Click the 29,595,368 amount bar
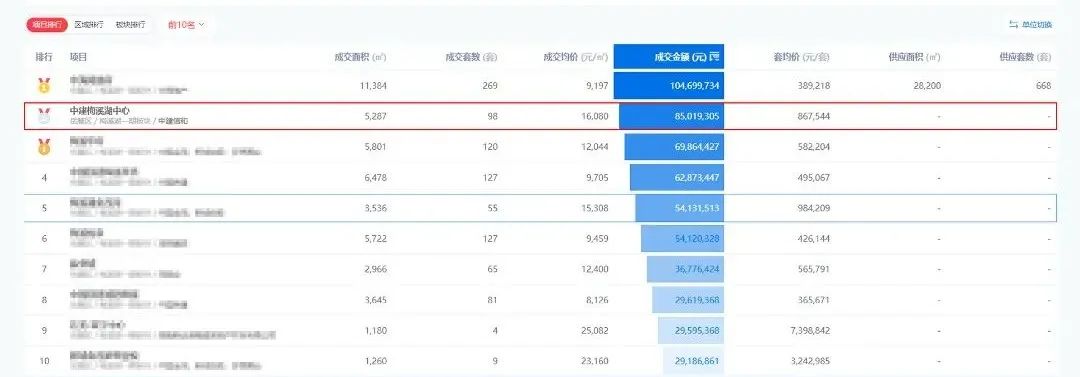The width and height of the screenshot is (1080, 377). coord(690,330)
